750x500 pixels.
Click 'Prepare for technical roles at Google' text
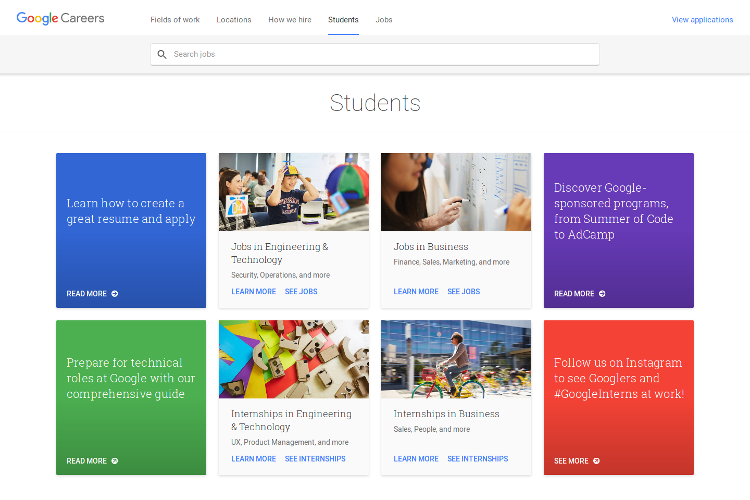point(131,378)
